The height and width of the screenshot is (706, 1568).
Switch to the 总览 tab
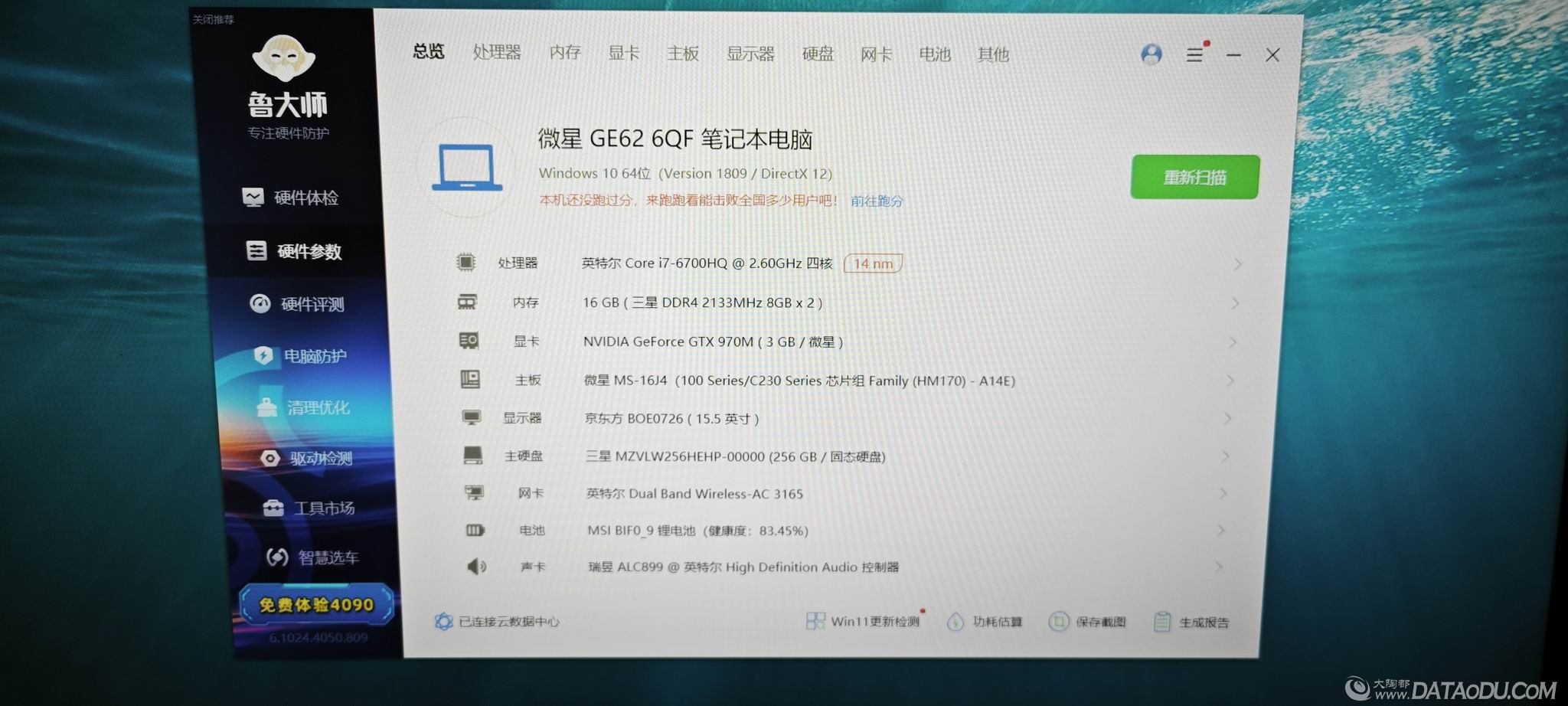(x=429, y=51)
